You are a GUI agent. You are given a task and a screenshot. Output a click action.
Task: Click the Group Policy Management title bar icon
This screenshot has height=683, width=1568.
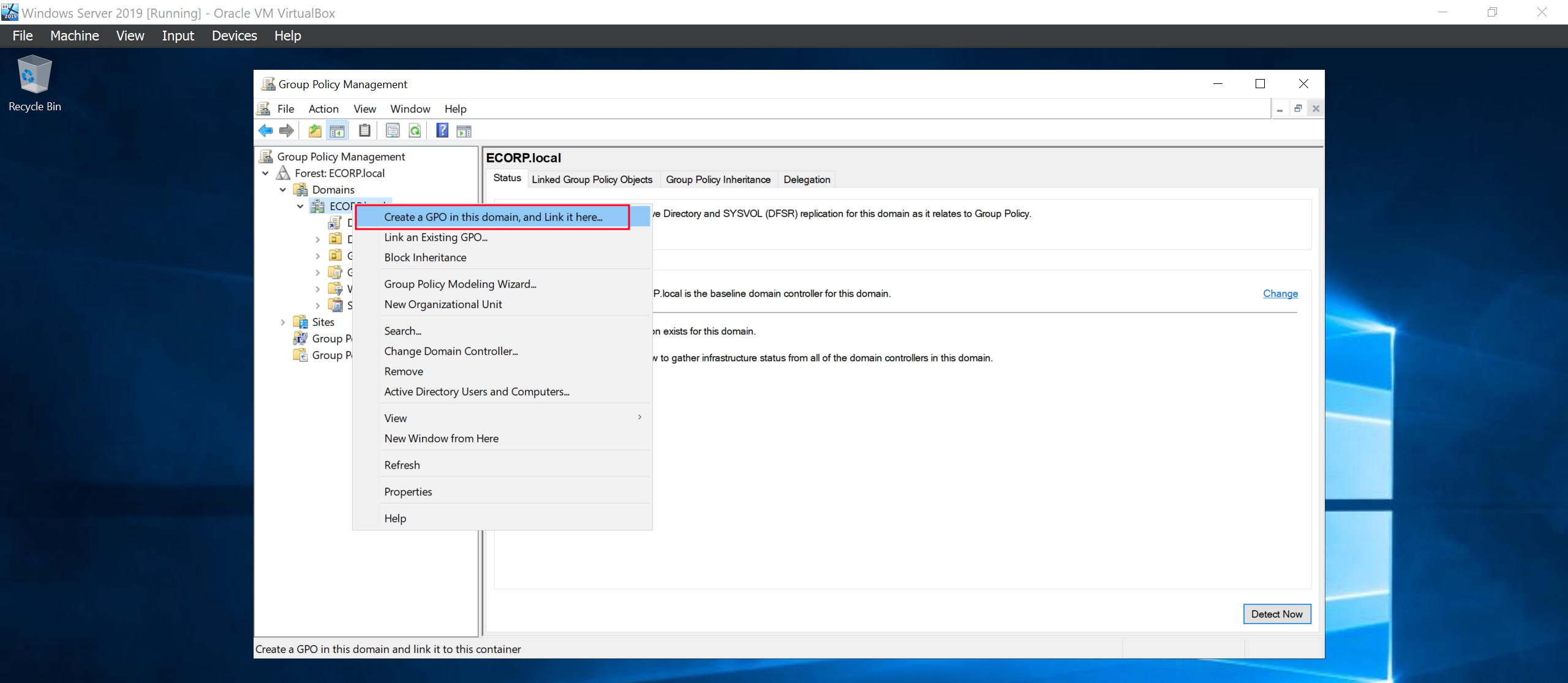268,84
